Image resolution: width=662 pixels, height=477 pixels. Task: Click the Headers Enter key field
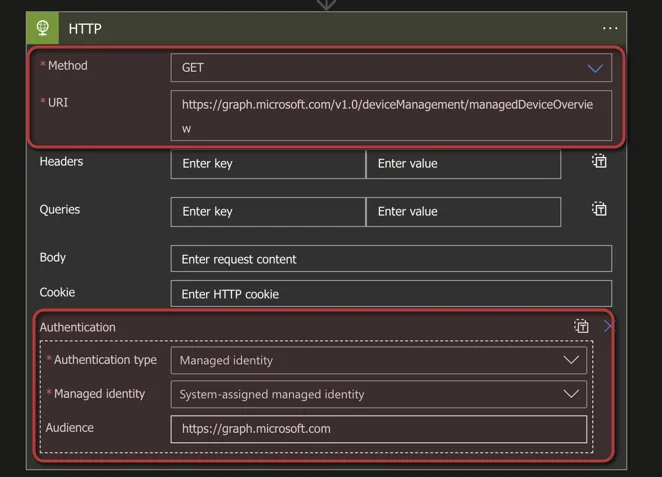[x=268, y=164]
